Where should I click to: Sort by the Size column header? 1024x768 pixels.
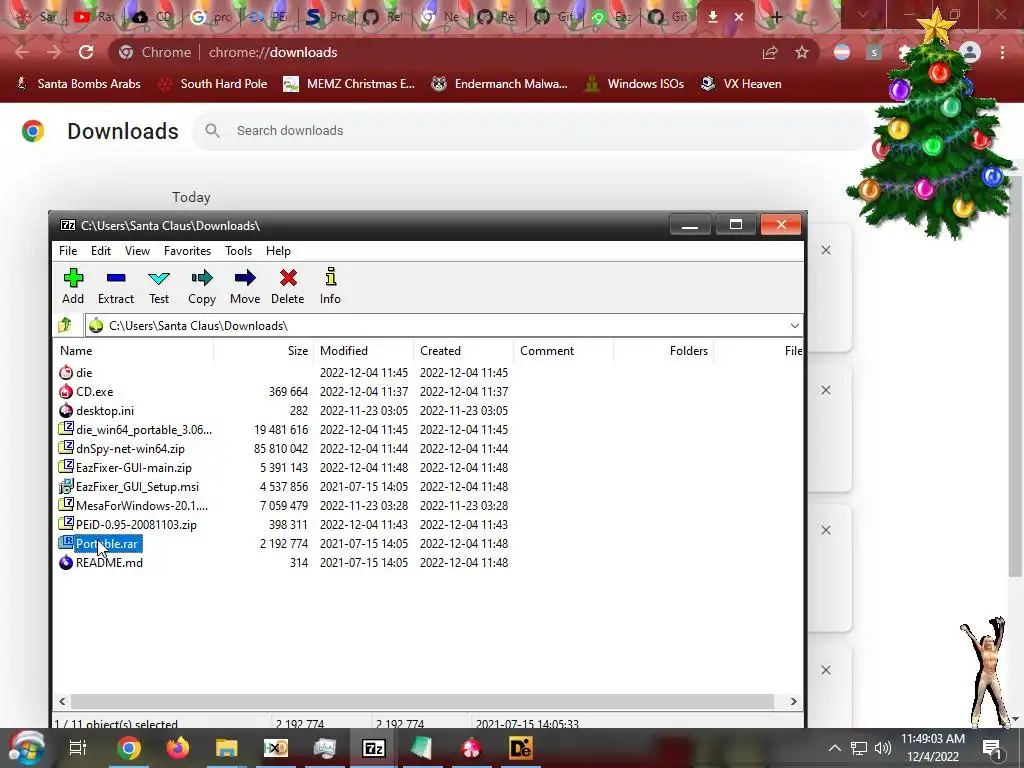click(264, 351)
